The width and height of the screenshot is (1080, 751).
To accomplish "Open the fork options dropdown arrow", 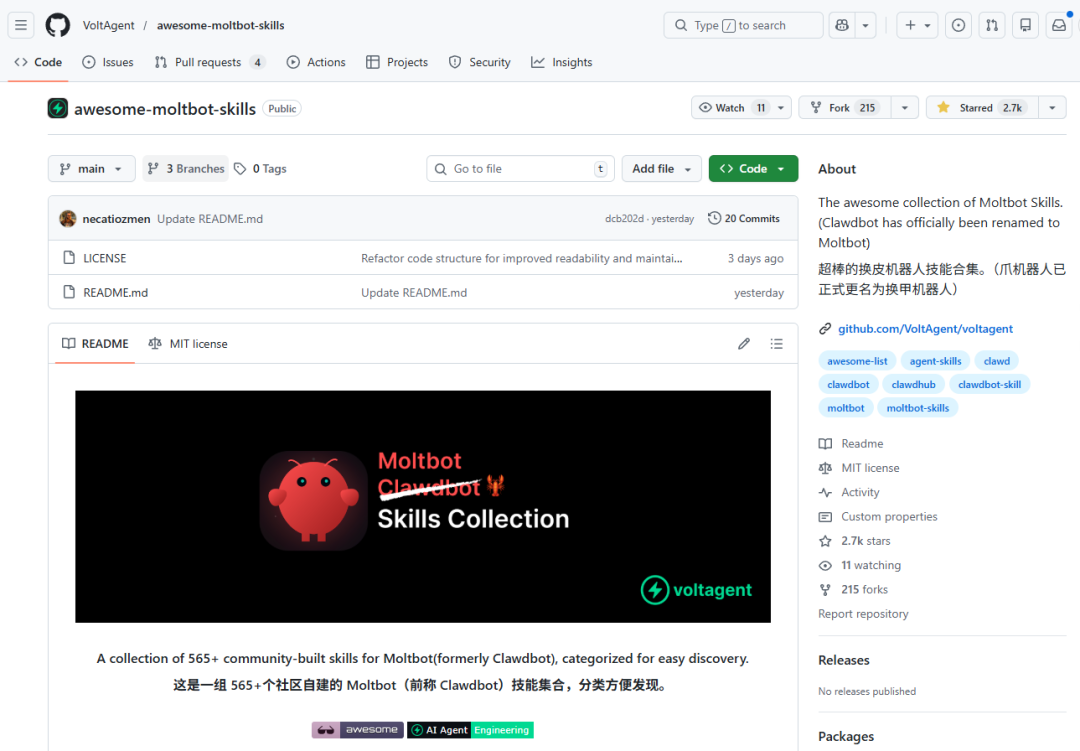I will click(904, 107).
